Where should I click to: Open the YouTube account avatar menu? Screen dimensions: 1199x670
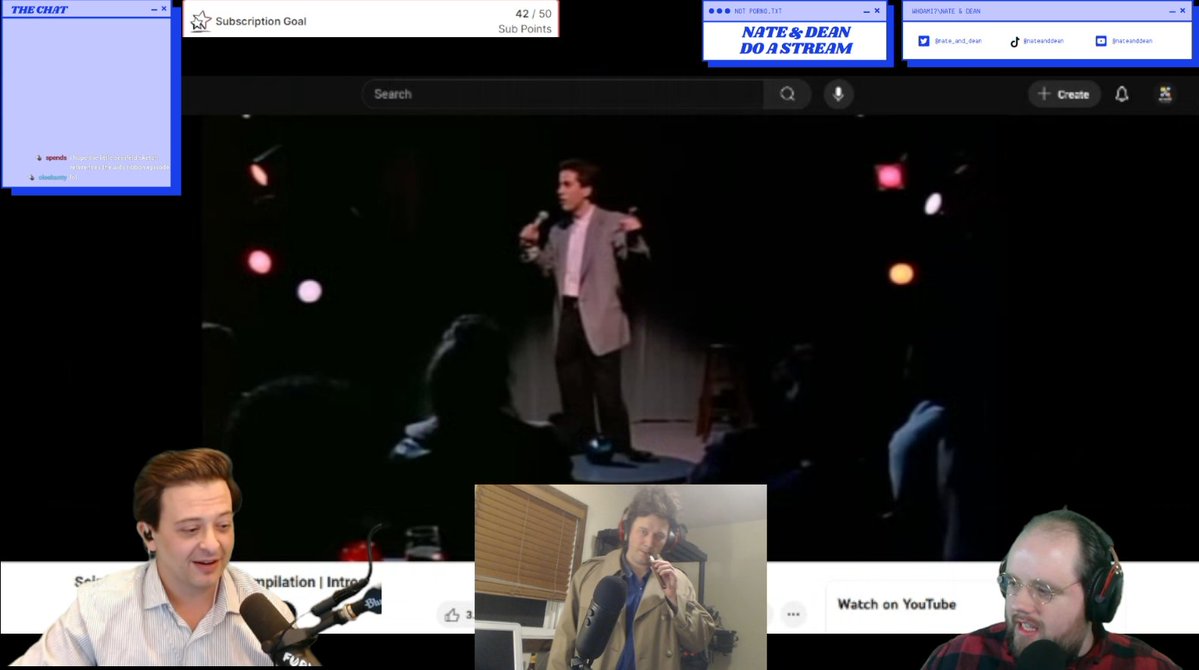pos(1165,94)
